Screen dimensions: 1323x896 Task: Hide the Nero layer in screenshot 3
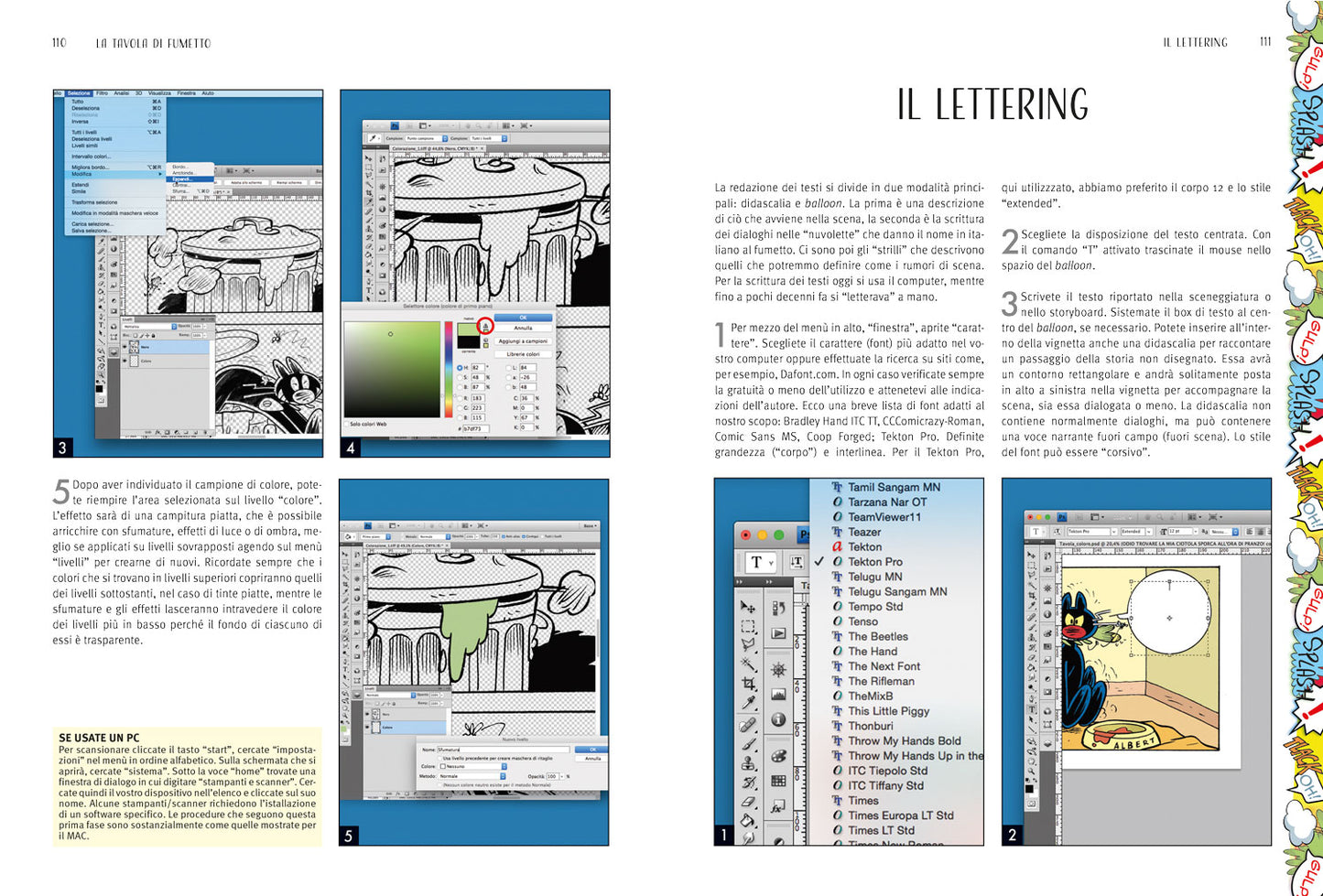[x=125, y=347]
